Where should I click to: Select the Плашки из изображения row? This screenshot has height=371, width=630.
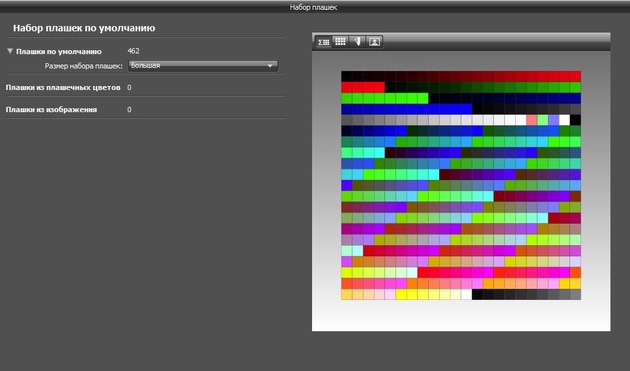click(x=145, y=109)
